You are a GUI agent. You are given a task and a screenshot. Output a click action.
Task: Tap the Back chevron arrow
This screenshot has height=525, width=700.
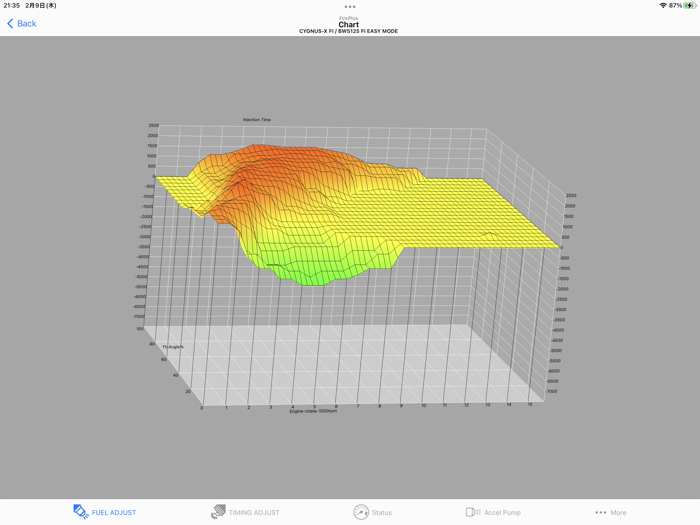click(x=10, y=24)
